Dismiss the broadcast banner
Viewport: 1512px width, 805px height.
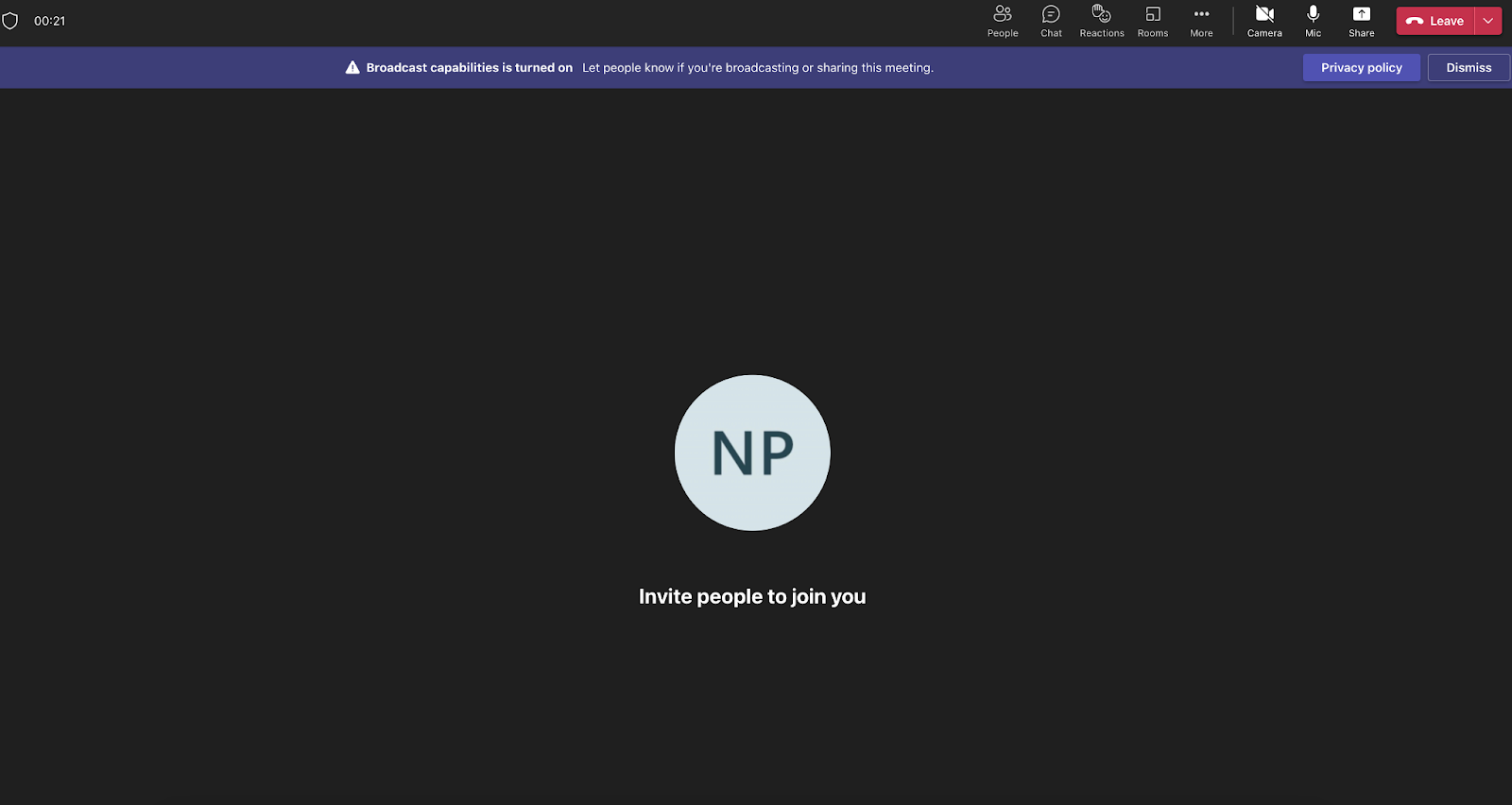tap(1469, 67)
